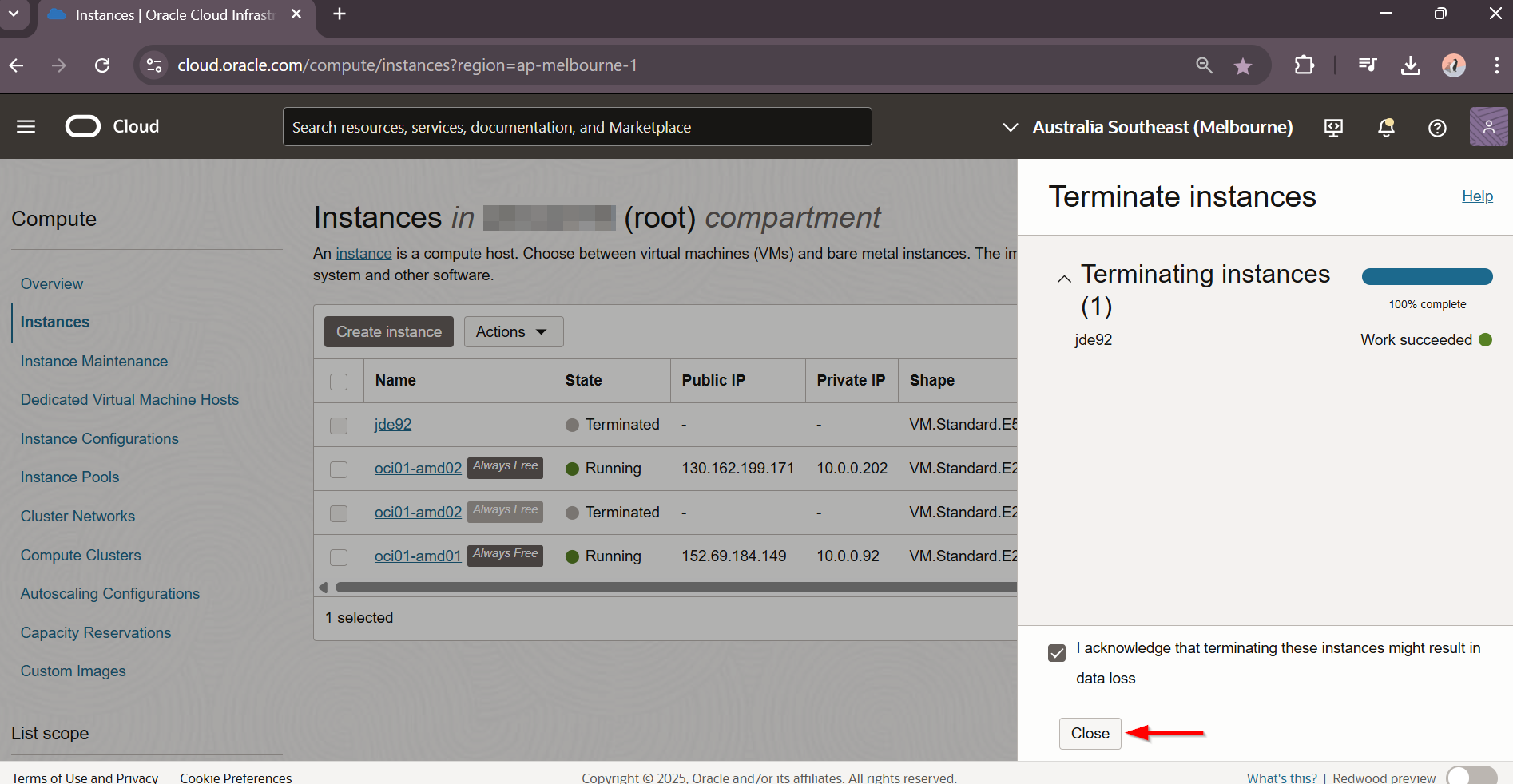Toggle the Redwood preview switch

(1471, 777)
